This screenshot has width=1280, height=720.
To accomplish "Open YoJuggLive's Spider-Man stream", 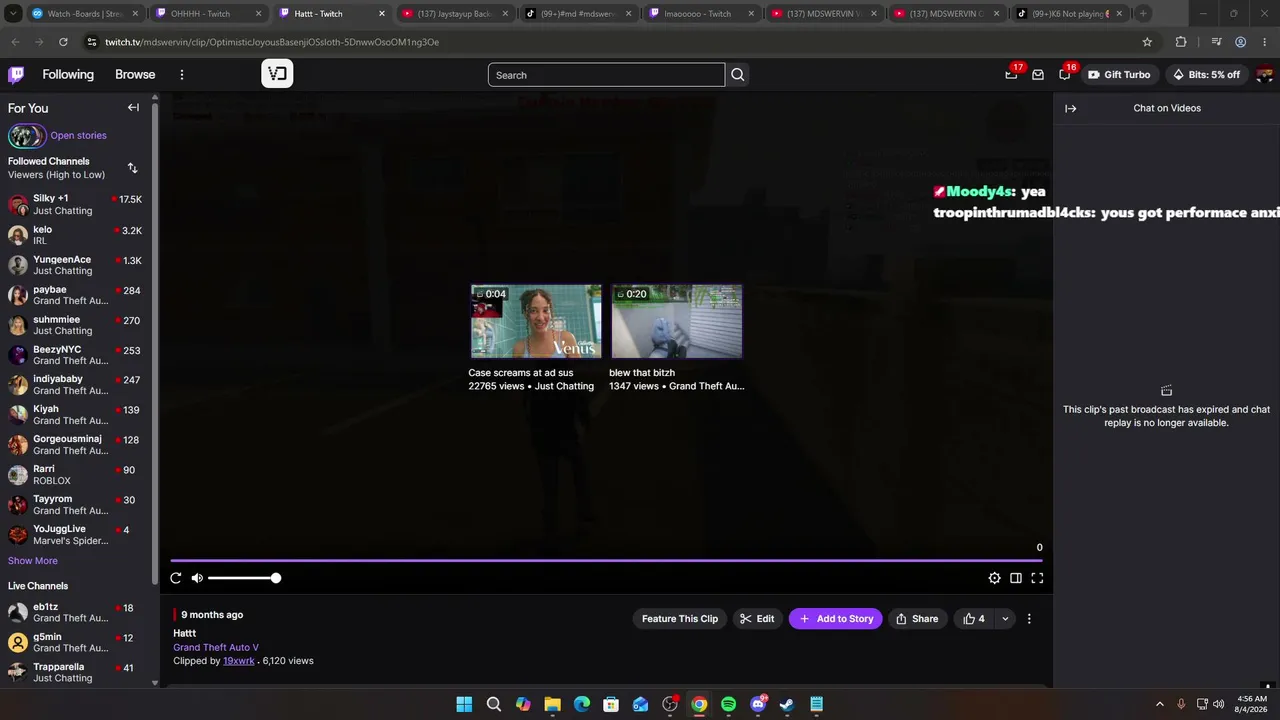I will pos(76,535).
